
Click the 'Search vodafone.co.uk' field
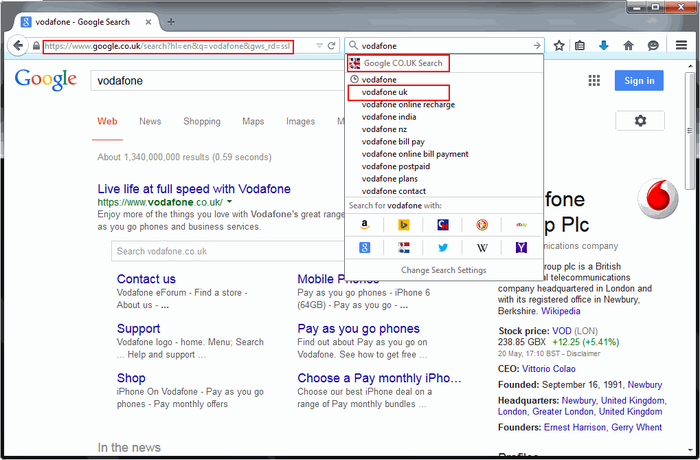click(228, 251)
